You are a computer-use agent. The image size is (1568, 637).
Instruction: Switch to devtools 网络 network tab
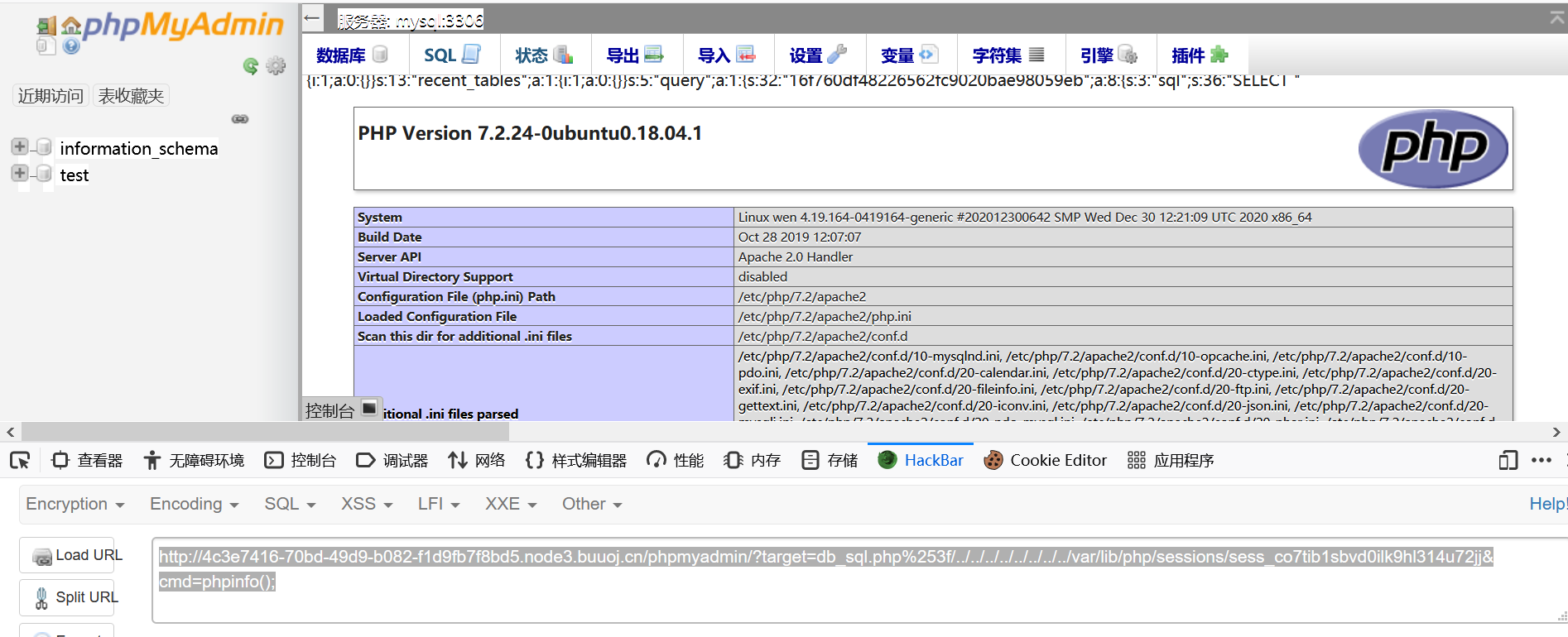coord(476,460)
